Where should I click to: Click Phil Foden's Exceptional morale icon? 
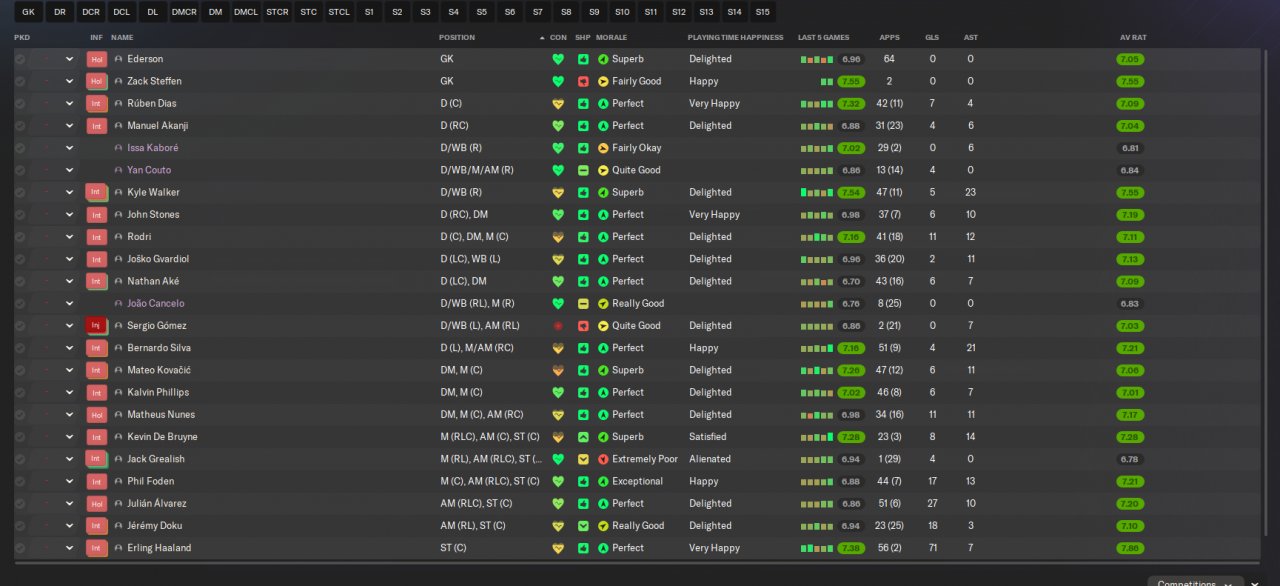[x=603, y=481]
